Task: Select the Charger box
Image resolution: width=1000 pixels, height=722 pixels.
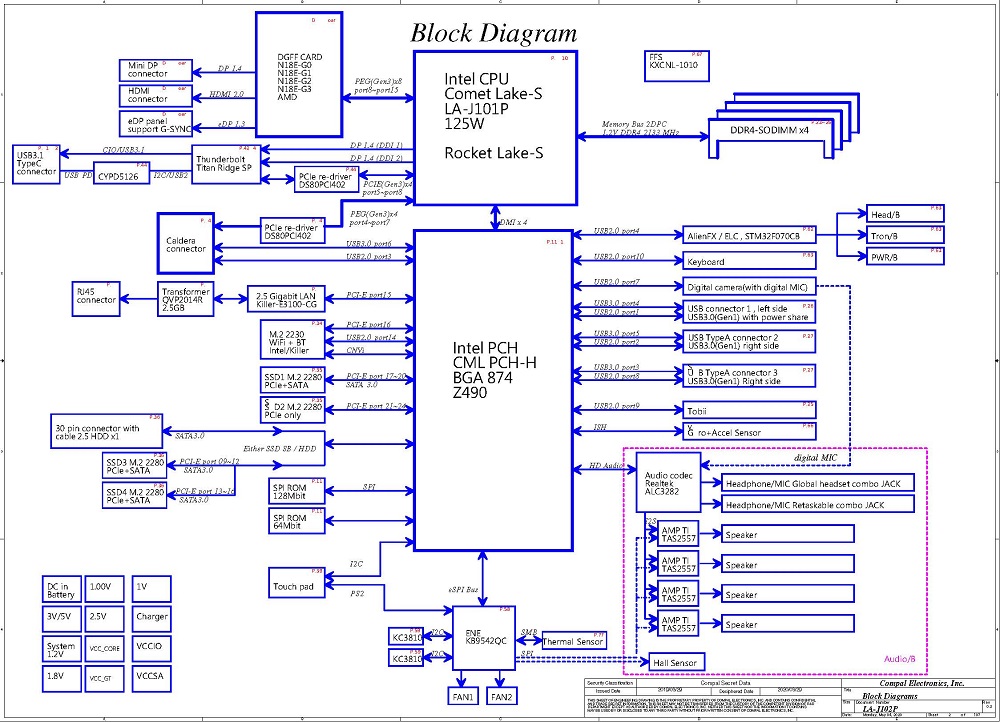Action: pos(152,619)
